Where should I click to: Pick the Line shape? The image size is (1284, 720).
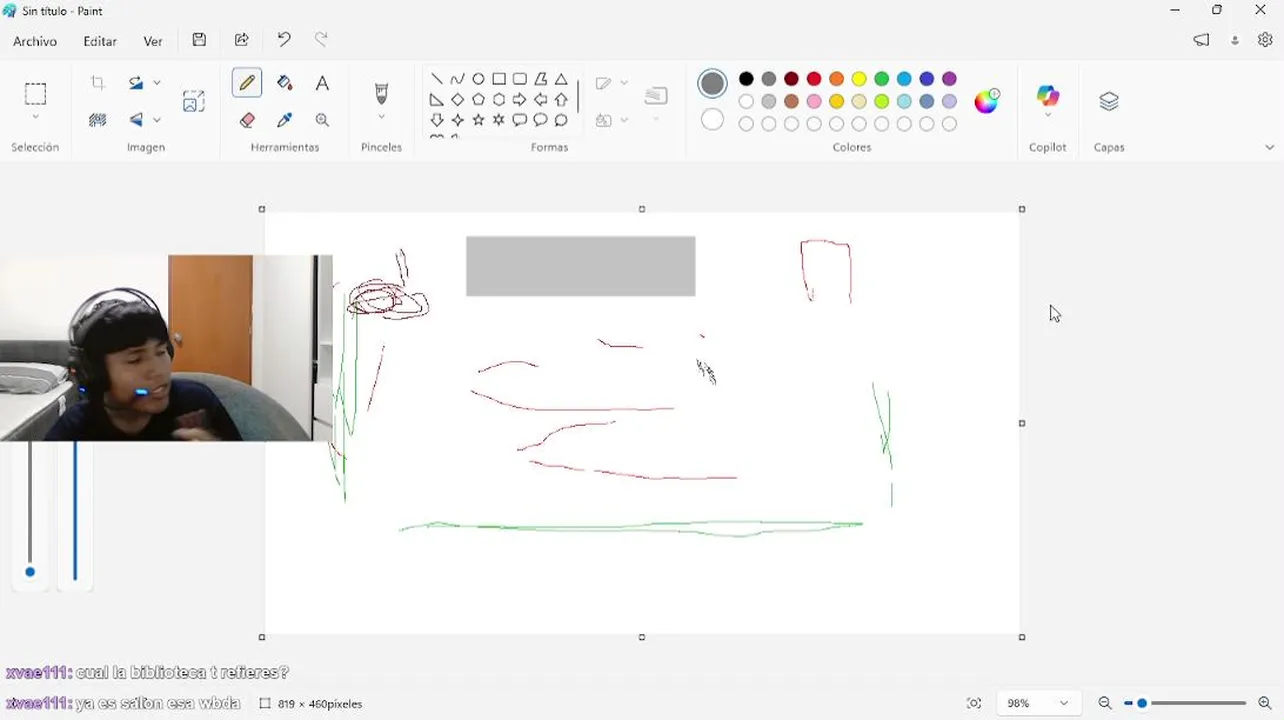click(437, 79)
